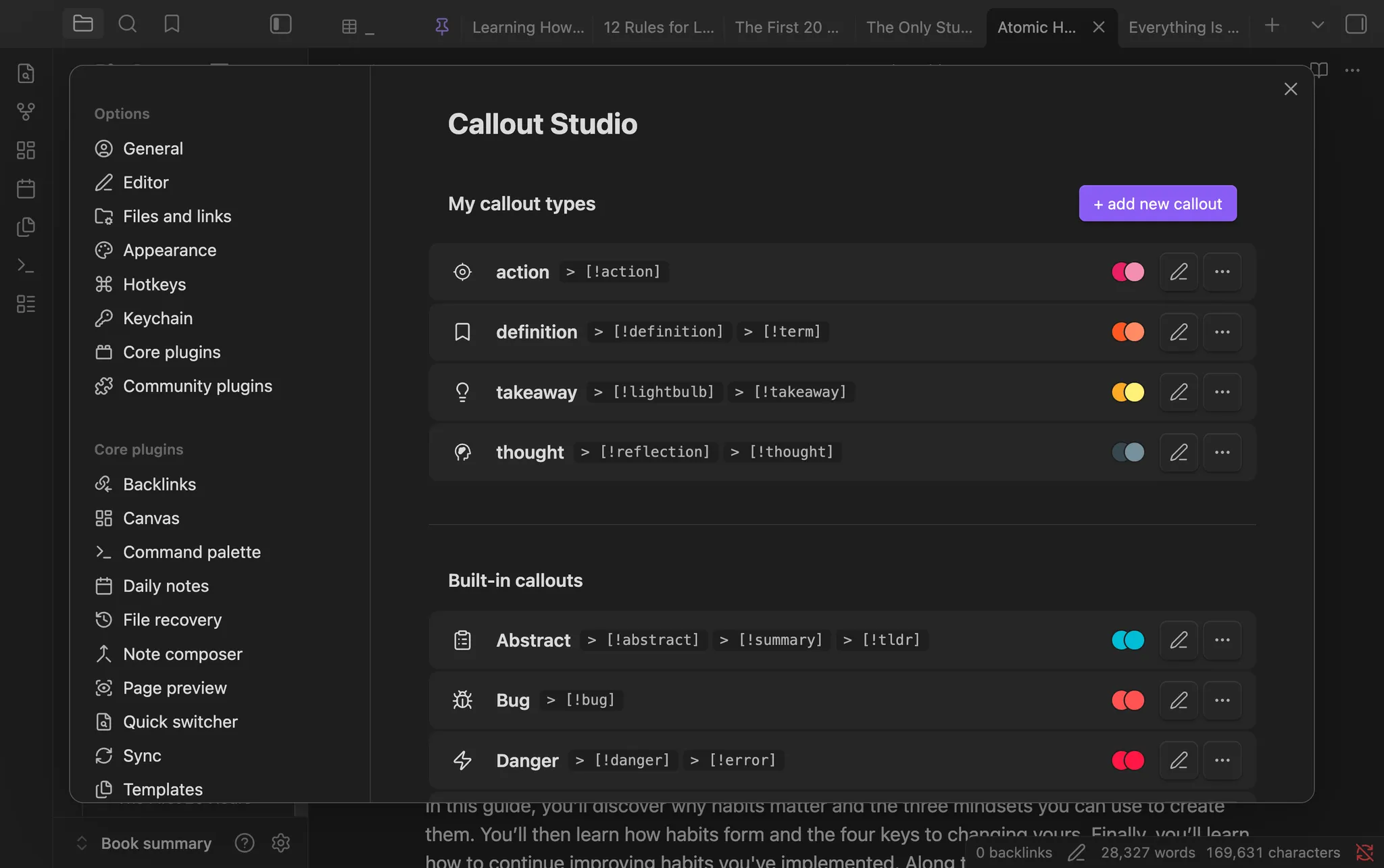Edit the Abstract callout
This screenshot has width=1384, height=868.
(1179, 640)
